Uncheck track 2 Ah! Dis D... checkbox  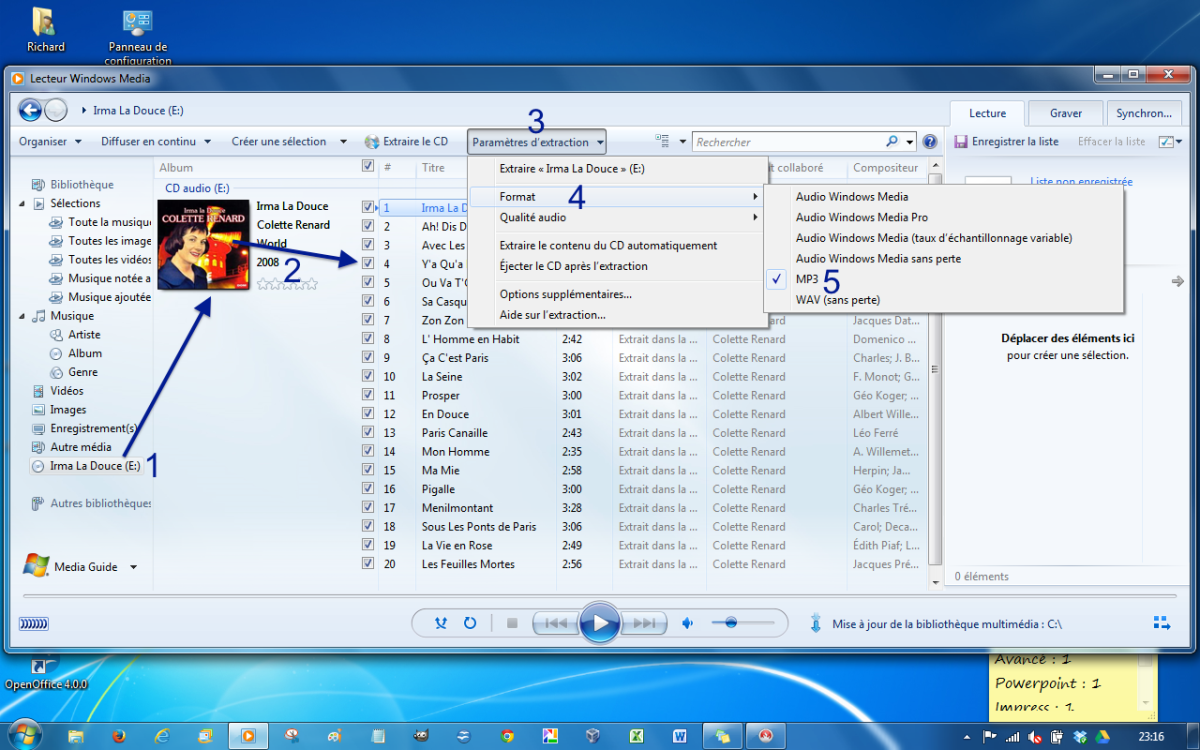click(368, 226)
